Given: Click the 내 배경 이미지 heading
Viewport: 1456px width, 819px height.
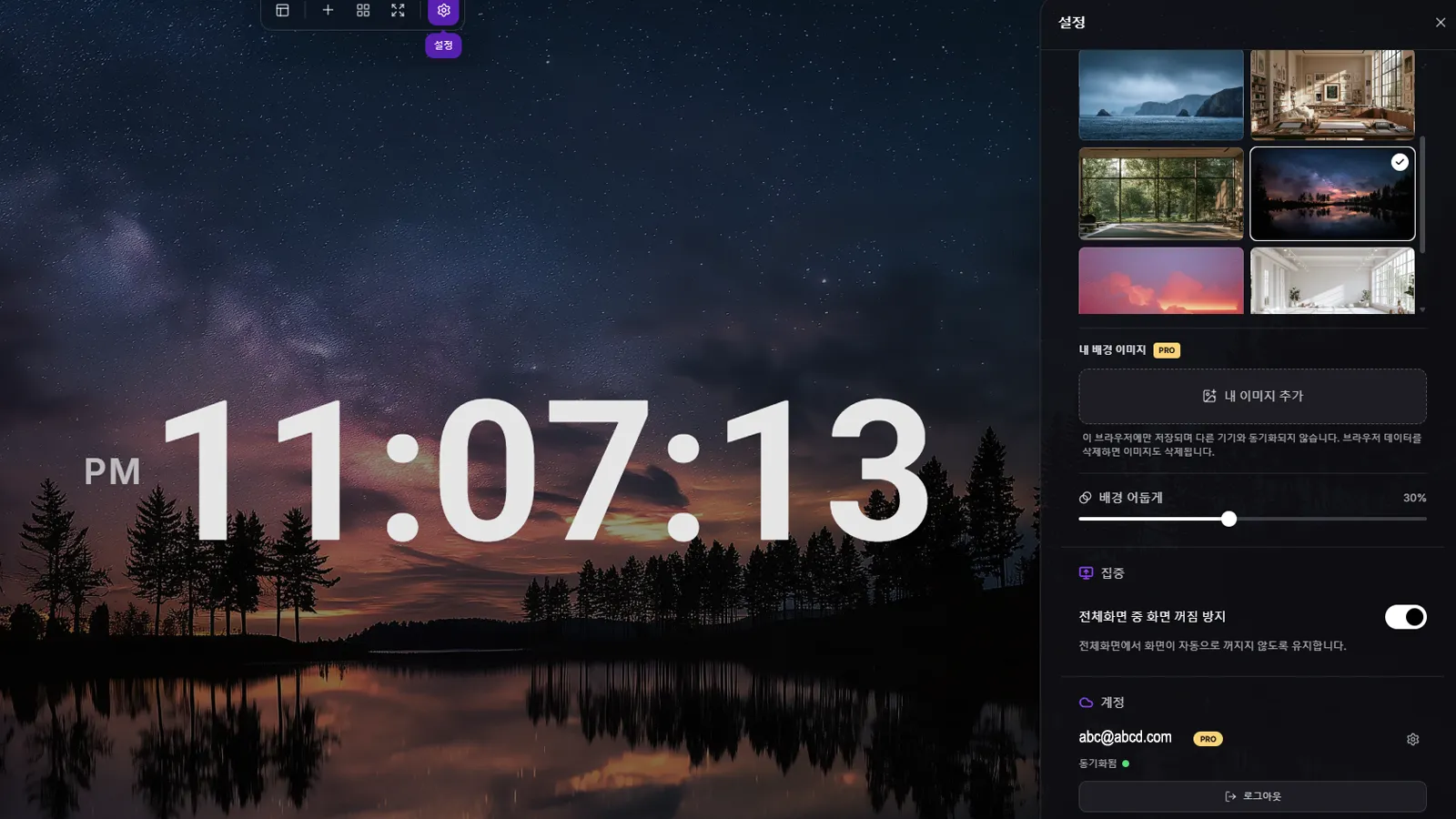Looking at the screenshot, I should point(1112,350).
